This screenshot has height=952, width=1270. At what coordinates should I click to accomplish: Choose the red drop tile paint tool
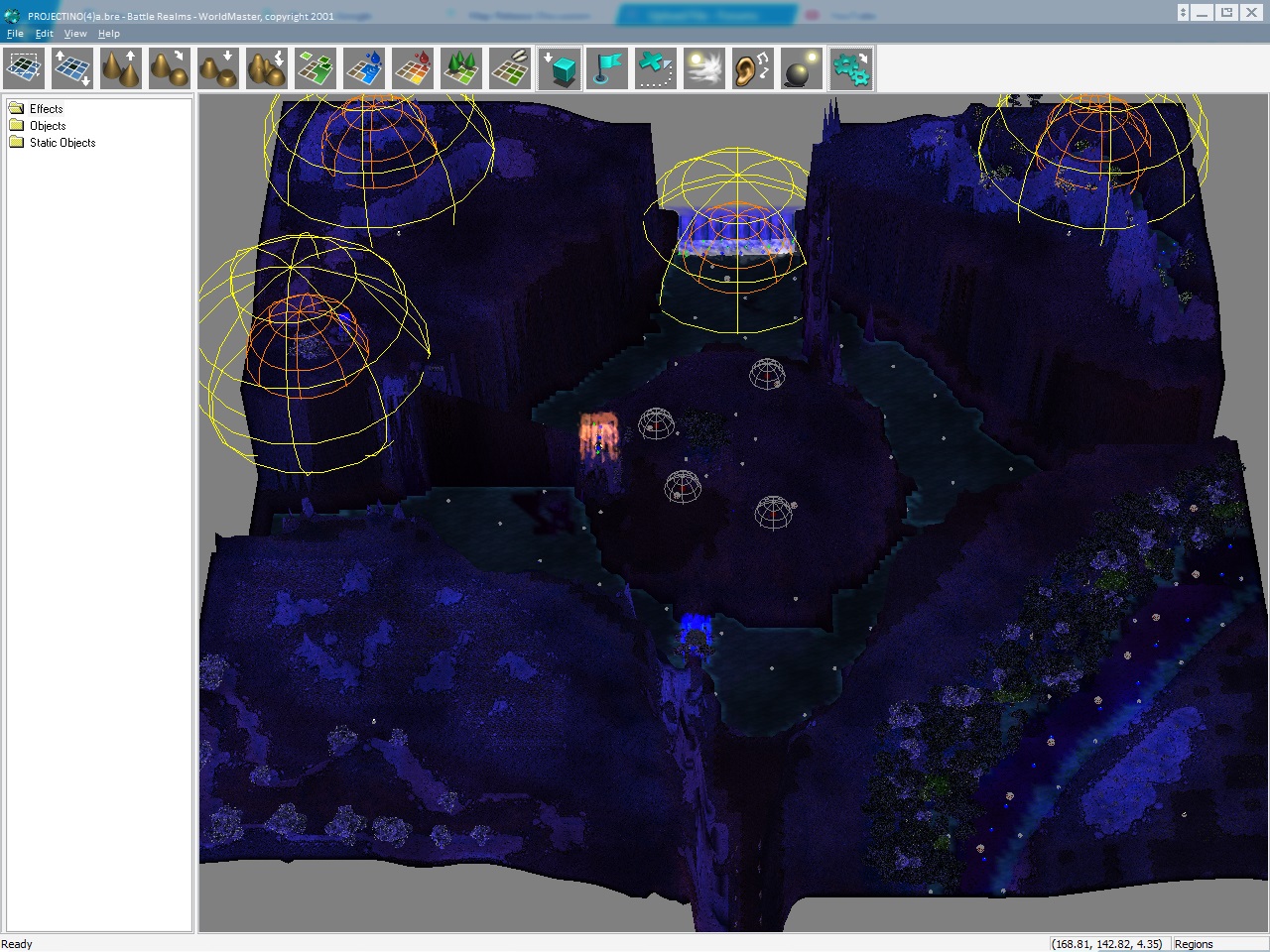pos(413,68)
